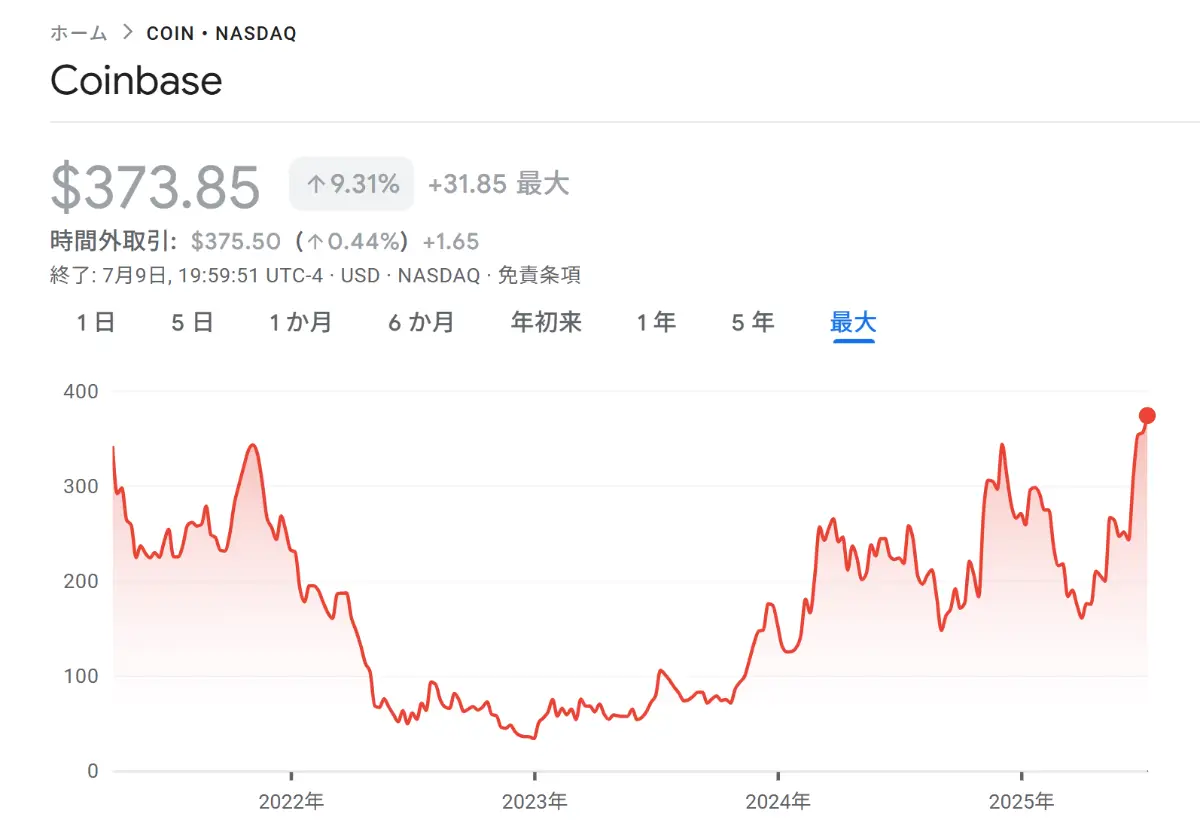Viewport: 1200px width, 832px height.
Task: Click the breadcrumb chevron after ホーム
Action: tap(127, 33)
